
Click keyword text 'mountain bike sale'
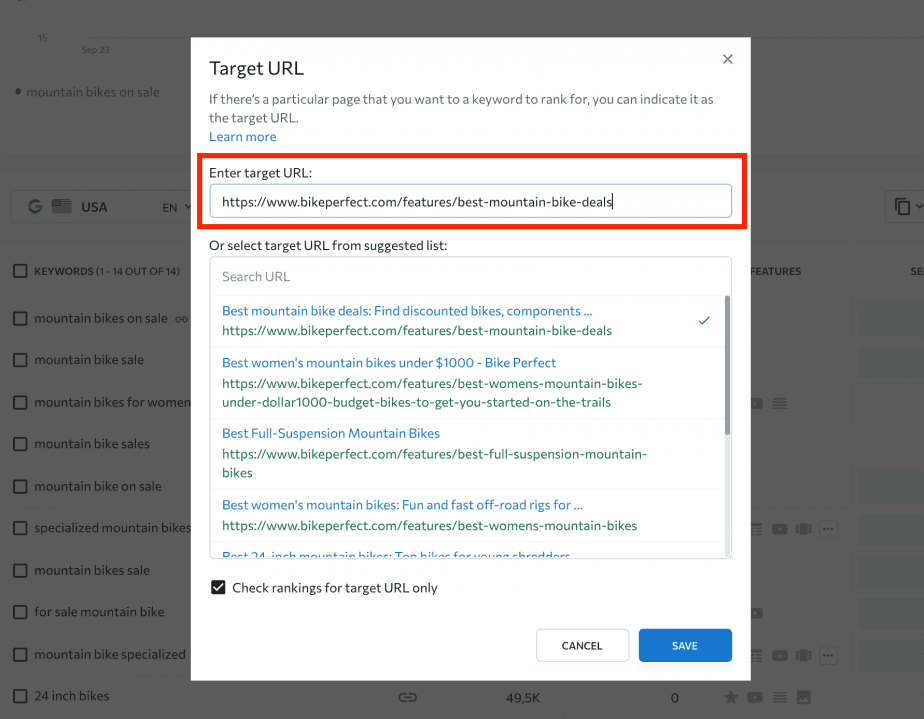pyautogui.click(x=89, y=360)
